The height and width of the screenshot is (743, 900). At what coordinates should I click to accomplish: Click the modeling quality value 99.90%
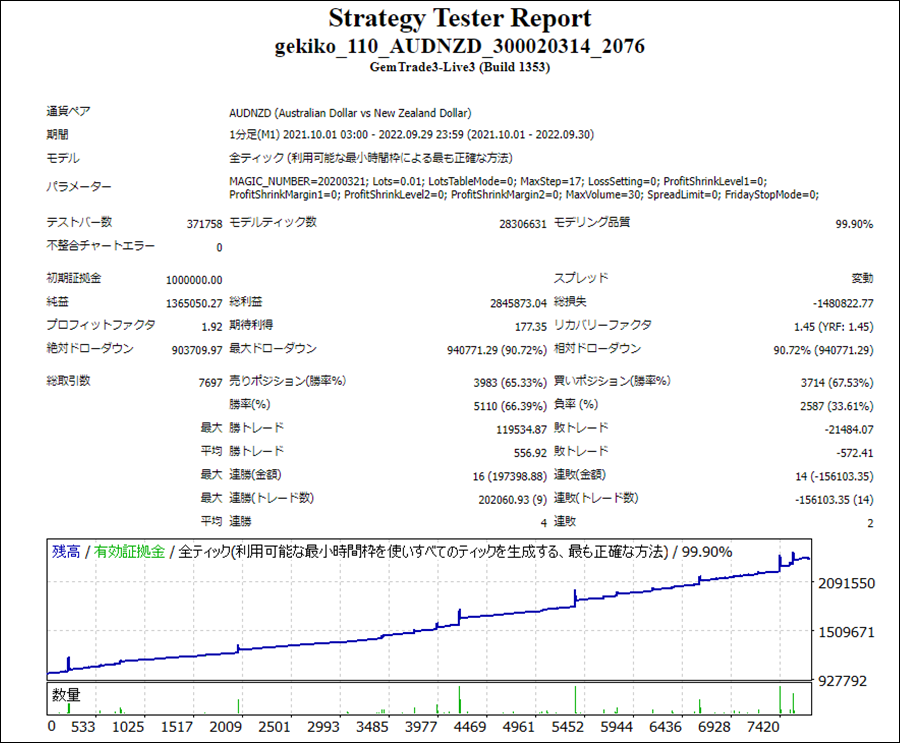click(x=853, y=225)
